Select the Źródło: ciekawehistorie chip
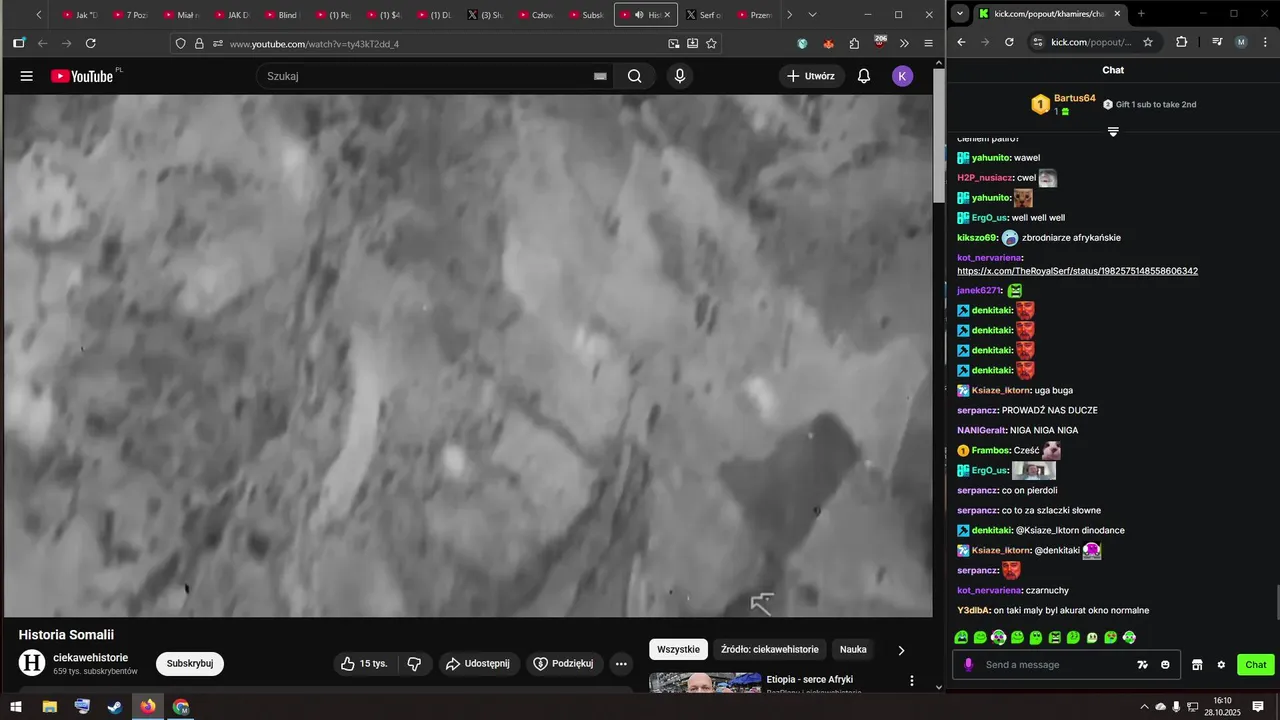 pyautogui.click(x=770, y=649)
